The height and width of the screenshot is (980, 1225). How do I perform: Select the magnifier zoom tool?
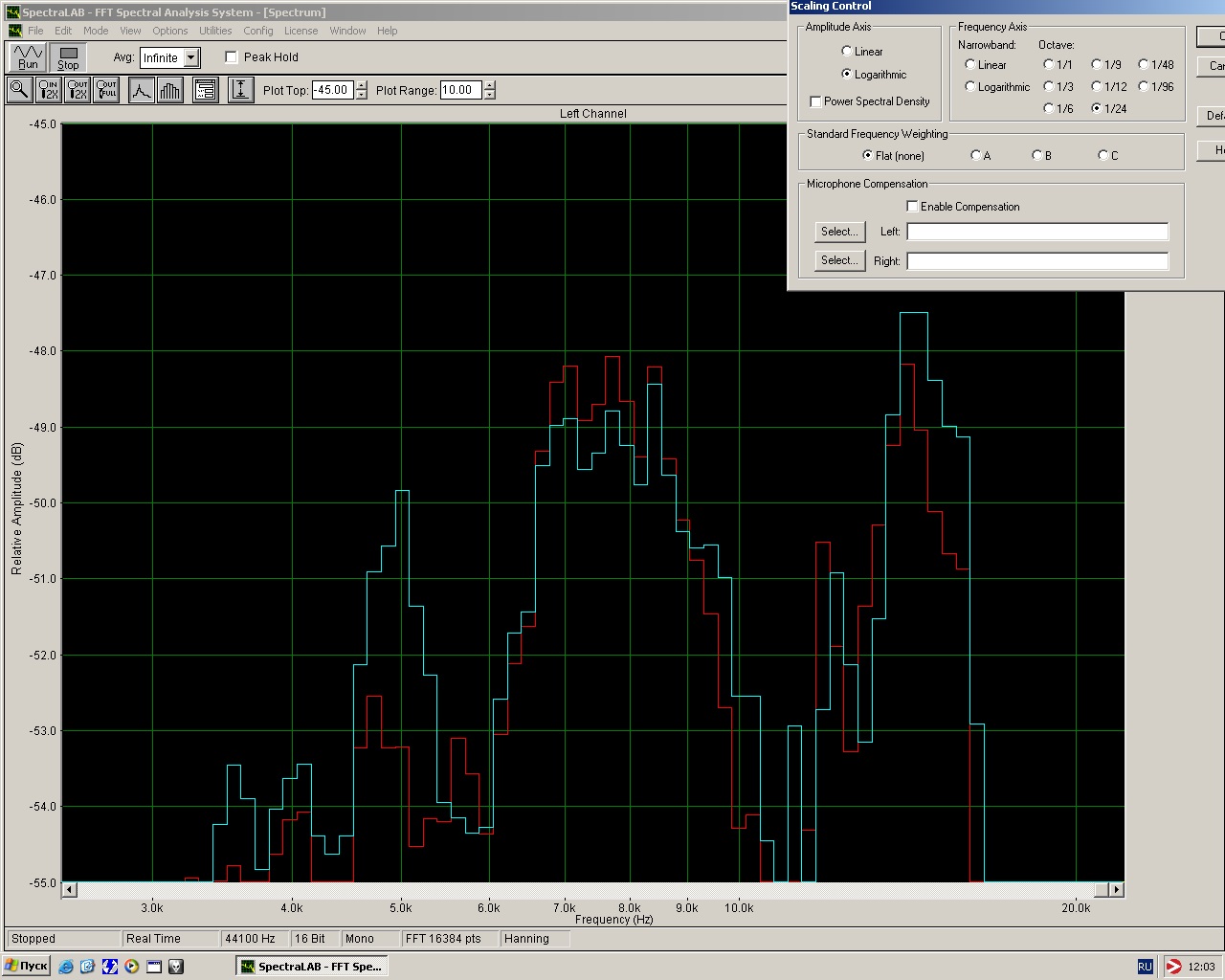pos(19,90)
